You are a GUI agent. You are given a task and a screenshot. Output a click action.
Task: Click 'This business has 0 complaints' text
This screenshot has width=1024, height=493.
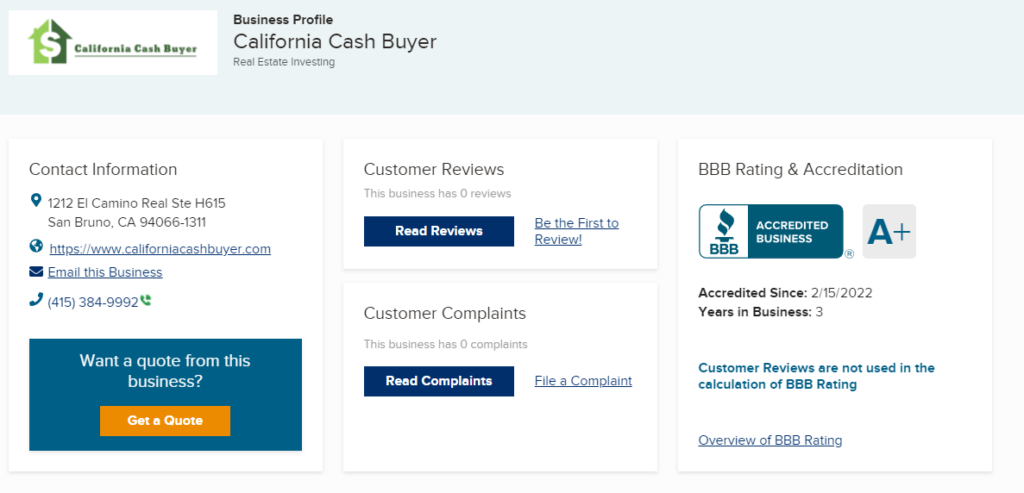[x=445, y=344]
